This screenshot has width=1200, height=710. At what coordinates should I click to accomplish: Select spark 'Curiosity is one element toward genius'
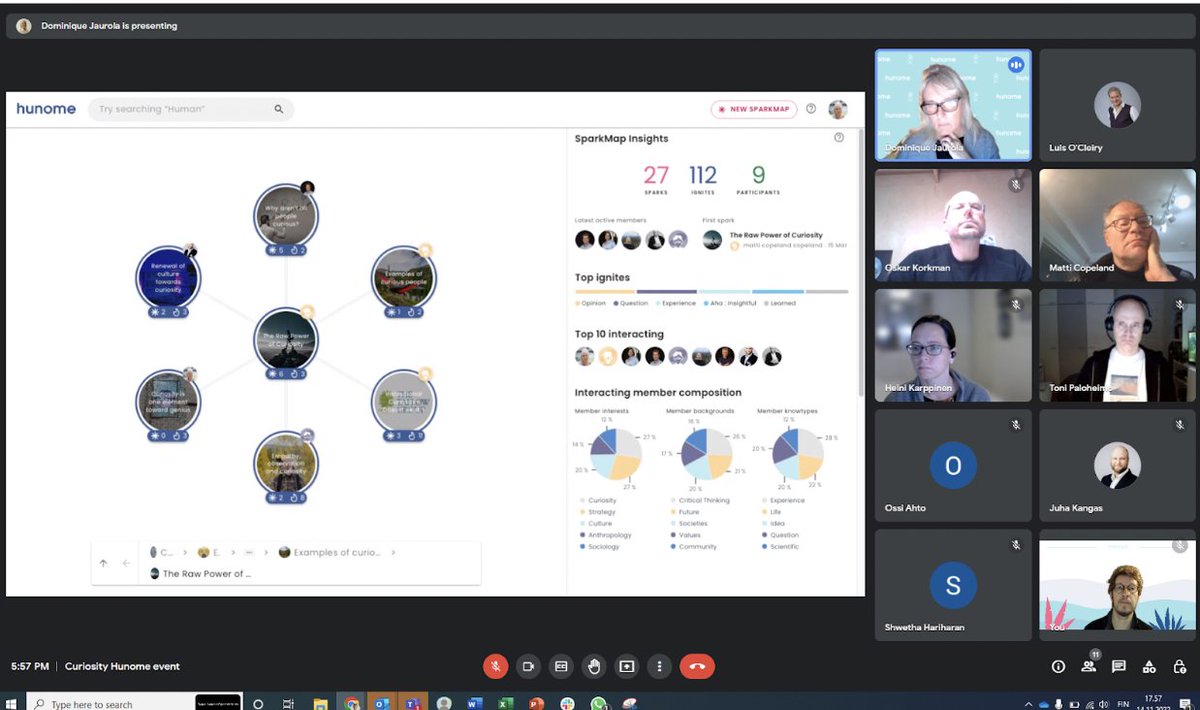[x=168, y=402]
